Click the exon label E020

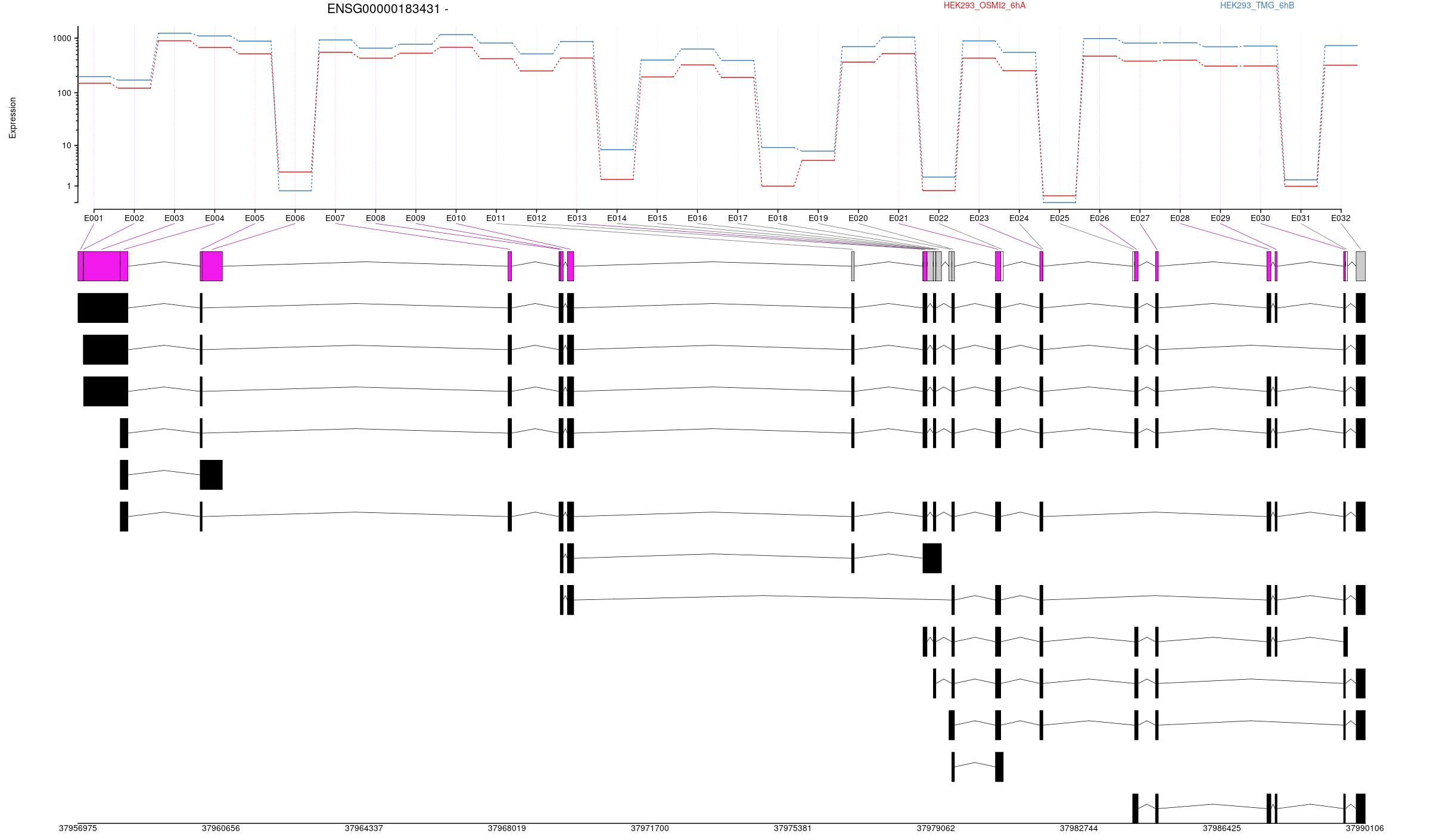(x=858, y=218)
